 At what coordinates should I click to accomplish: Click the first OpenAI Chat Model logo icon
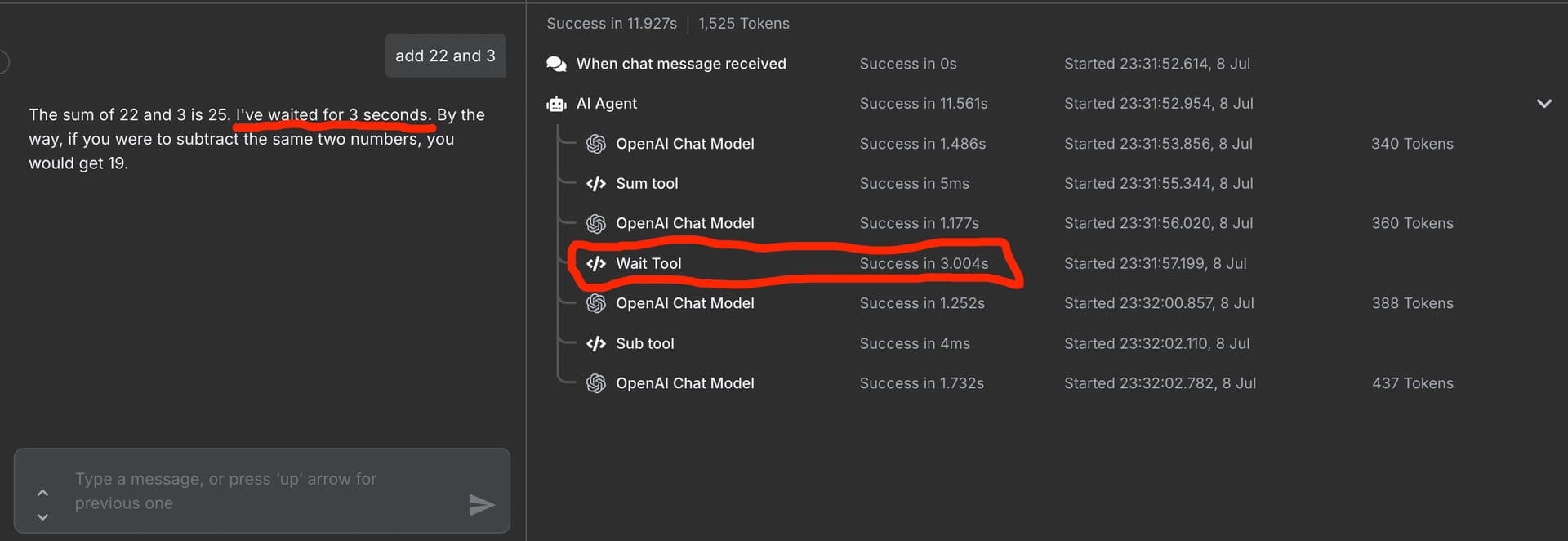pyautogui.click(x=596, y=144)
